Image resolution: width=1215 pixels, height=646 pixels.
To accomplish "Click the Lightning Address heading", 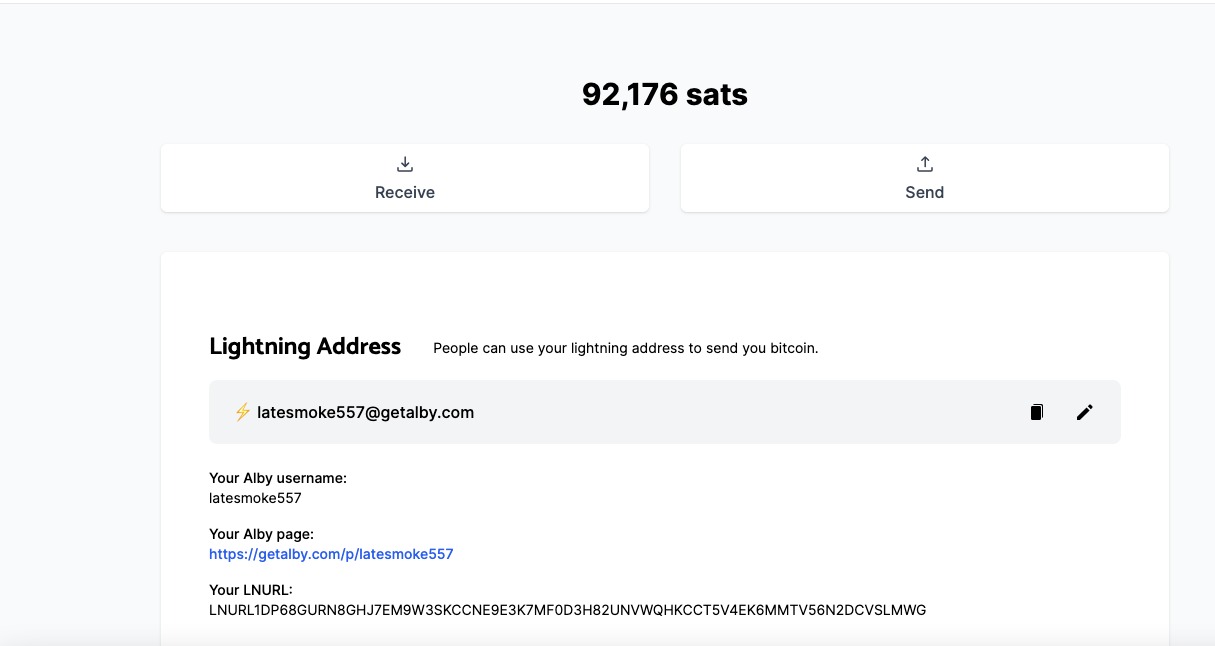I will (305, 347).
